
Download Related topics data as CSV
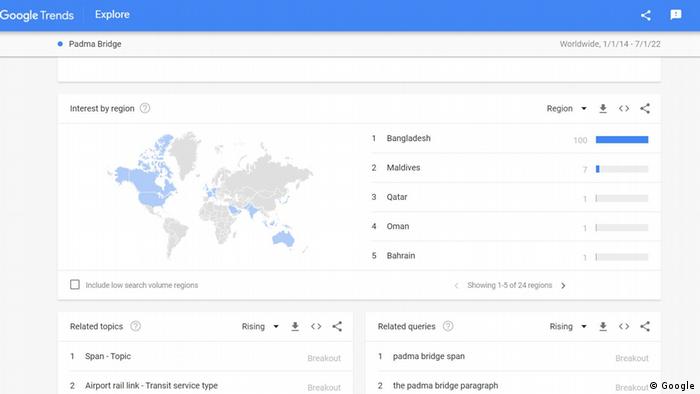point(295,327)
